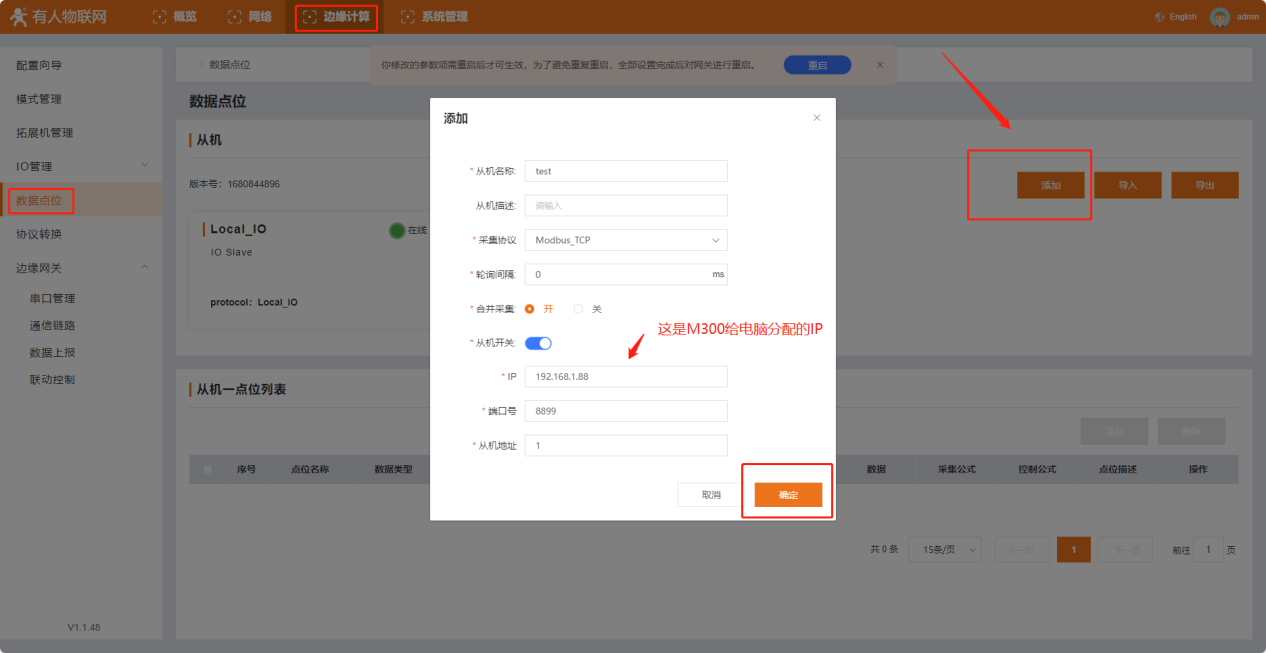Click the globe language icon
1266x653 pixels.
1160,17
